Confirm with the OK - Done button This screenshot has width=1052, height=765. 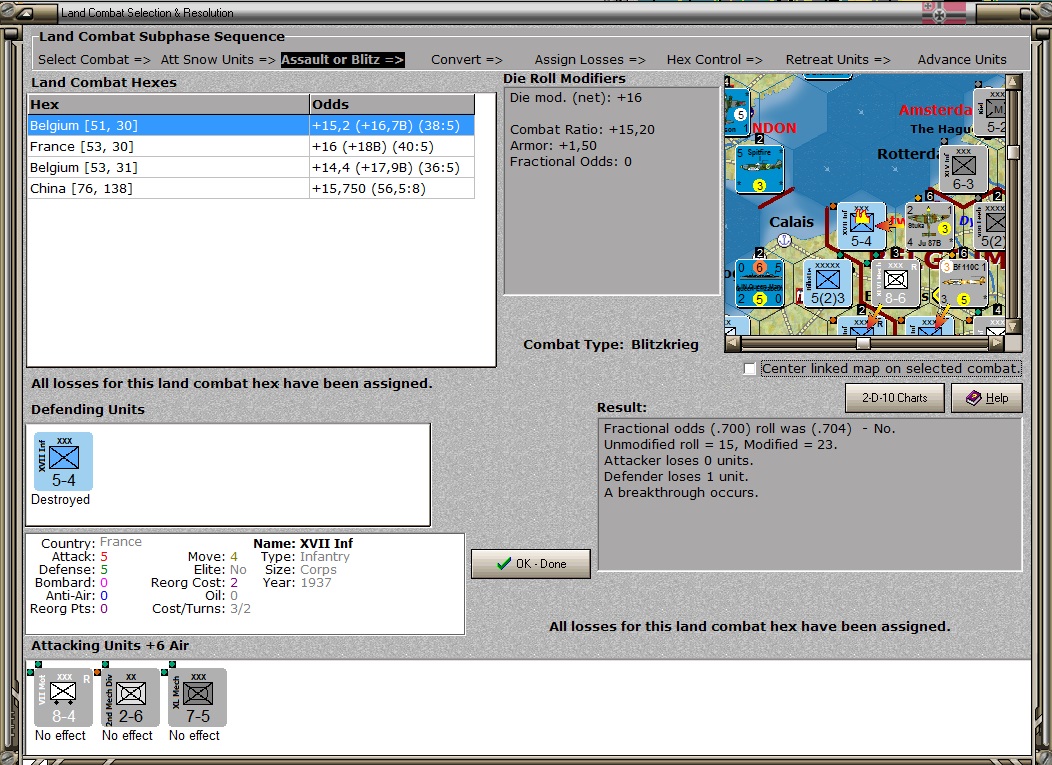coord(531,564)
